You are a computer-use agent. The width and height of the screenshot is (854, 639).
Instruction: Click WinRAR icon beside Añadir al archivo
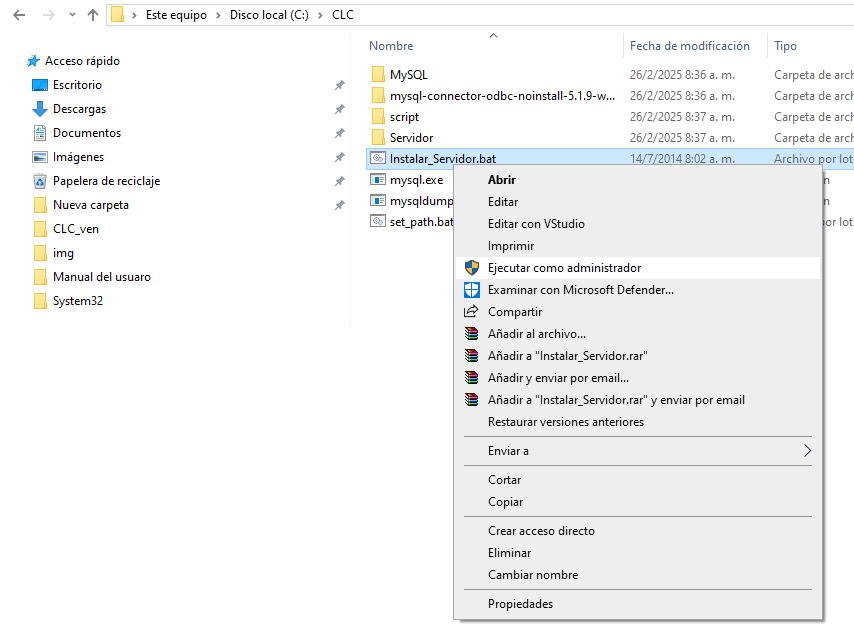click(x=471, y=334)
